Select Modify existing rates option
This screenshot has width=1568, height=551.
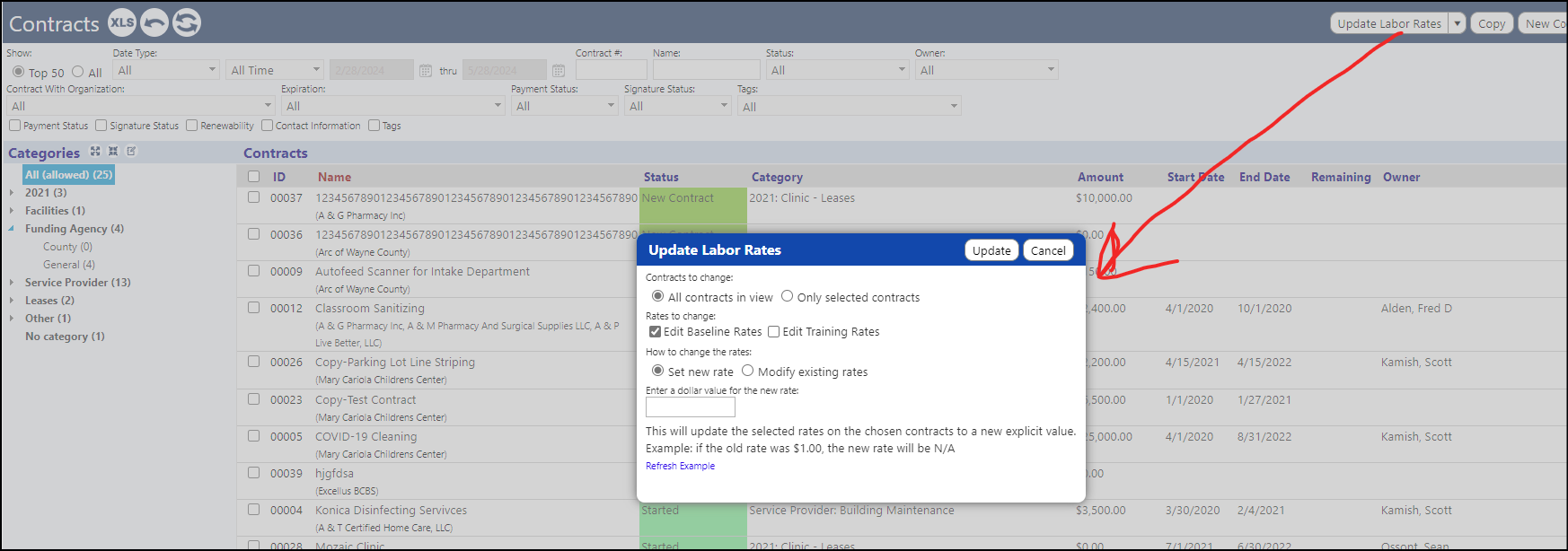click(747, 371)
